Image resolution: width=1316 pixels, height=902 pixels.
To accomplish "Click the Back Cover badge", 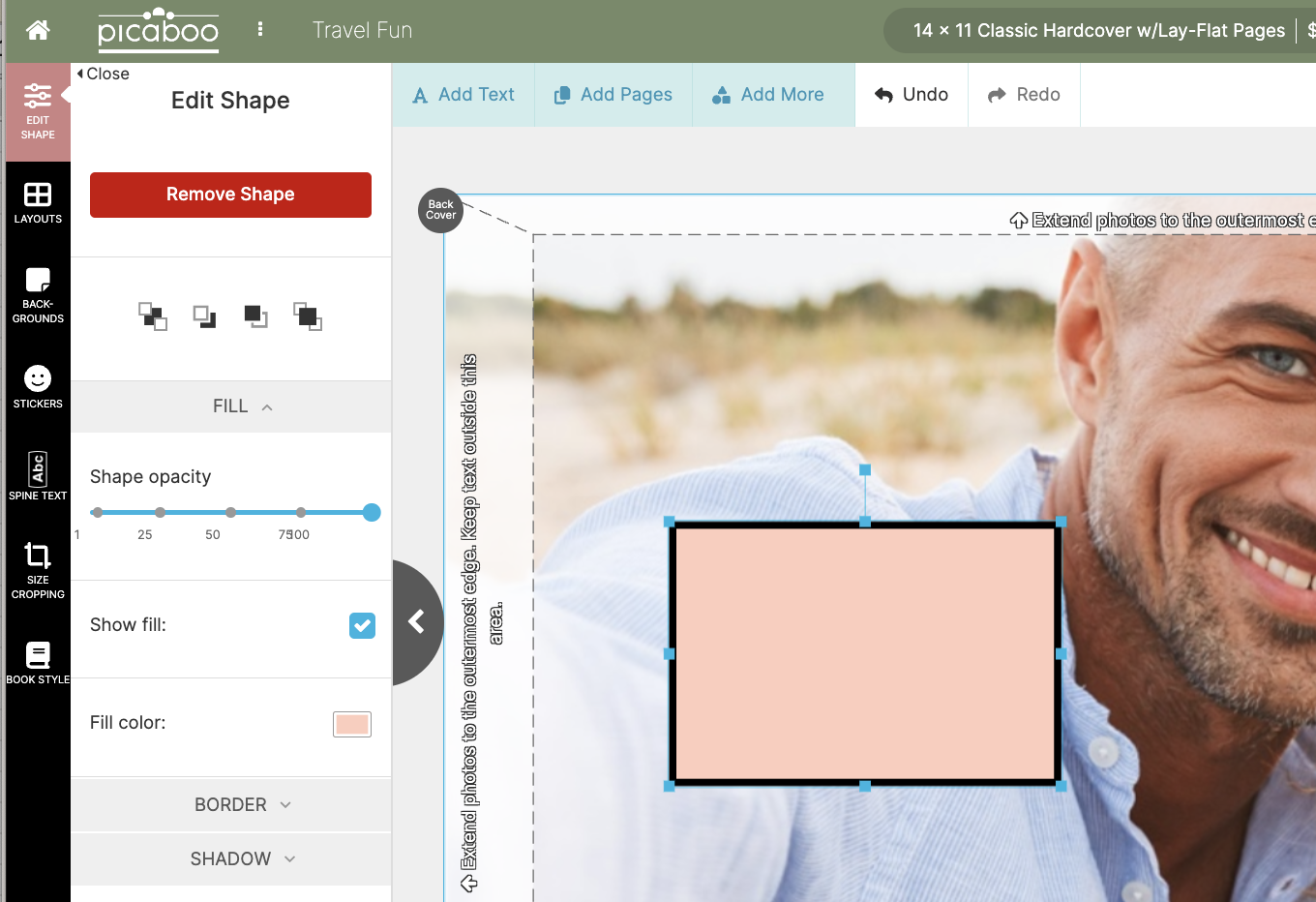I will tap(440, 210).
